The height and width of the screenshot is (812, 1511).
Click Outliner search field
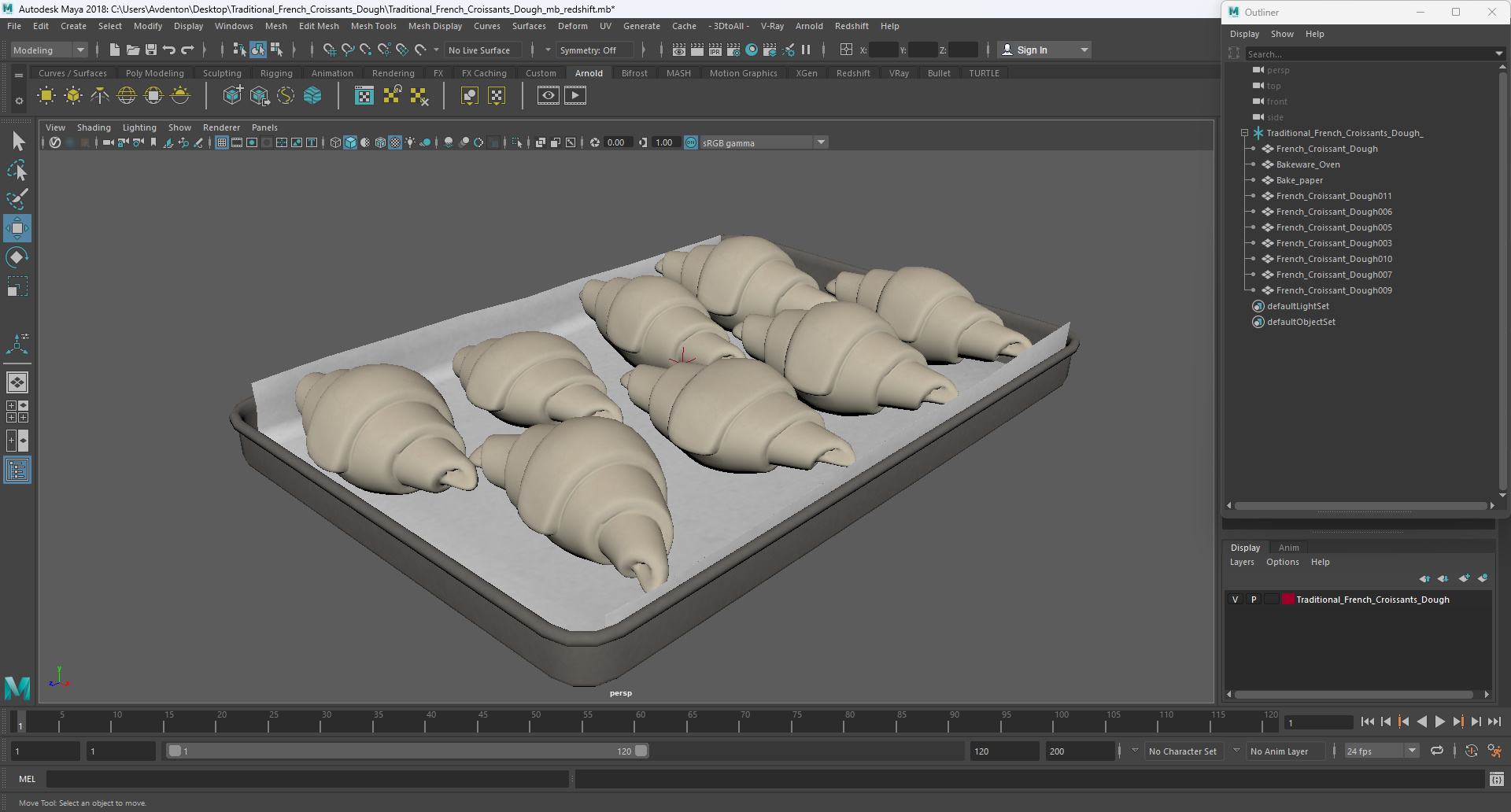click(1369, 54)
